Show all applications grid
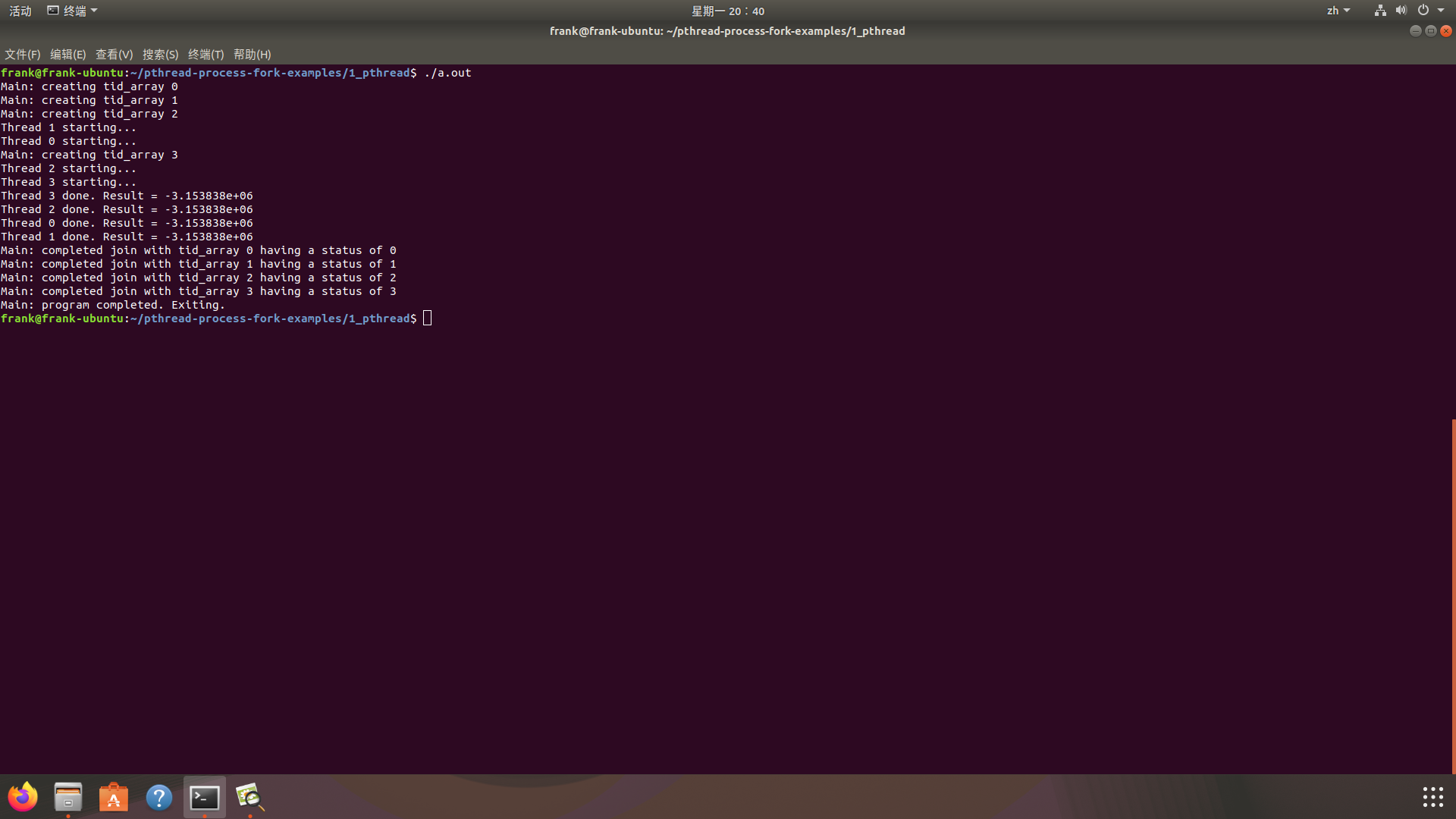 [x=1432, y=797]
